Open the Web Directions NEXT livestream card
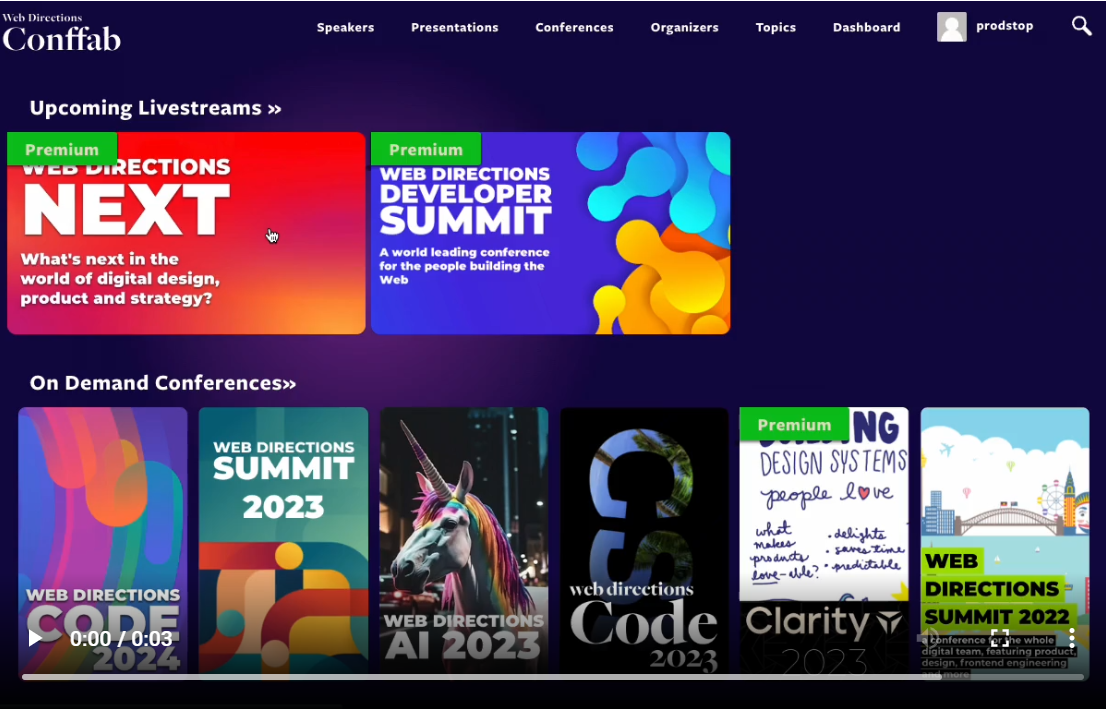Viewport: 1106px width, 709px height. click(186, 233)
